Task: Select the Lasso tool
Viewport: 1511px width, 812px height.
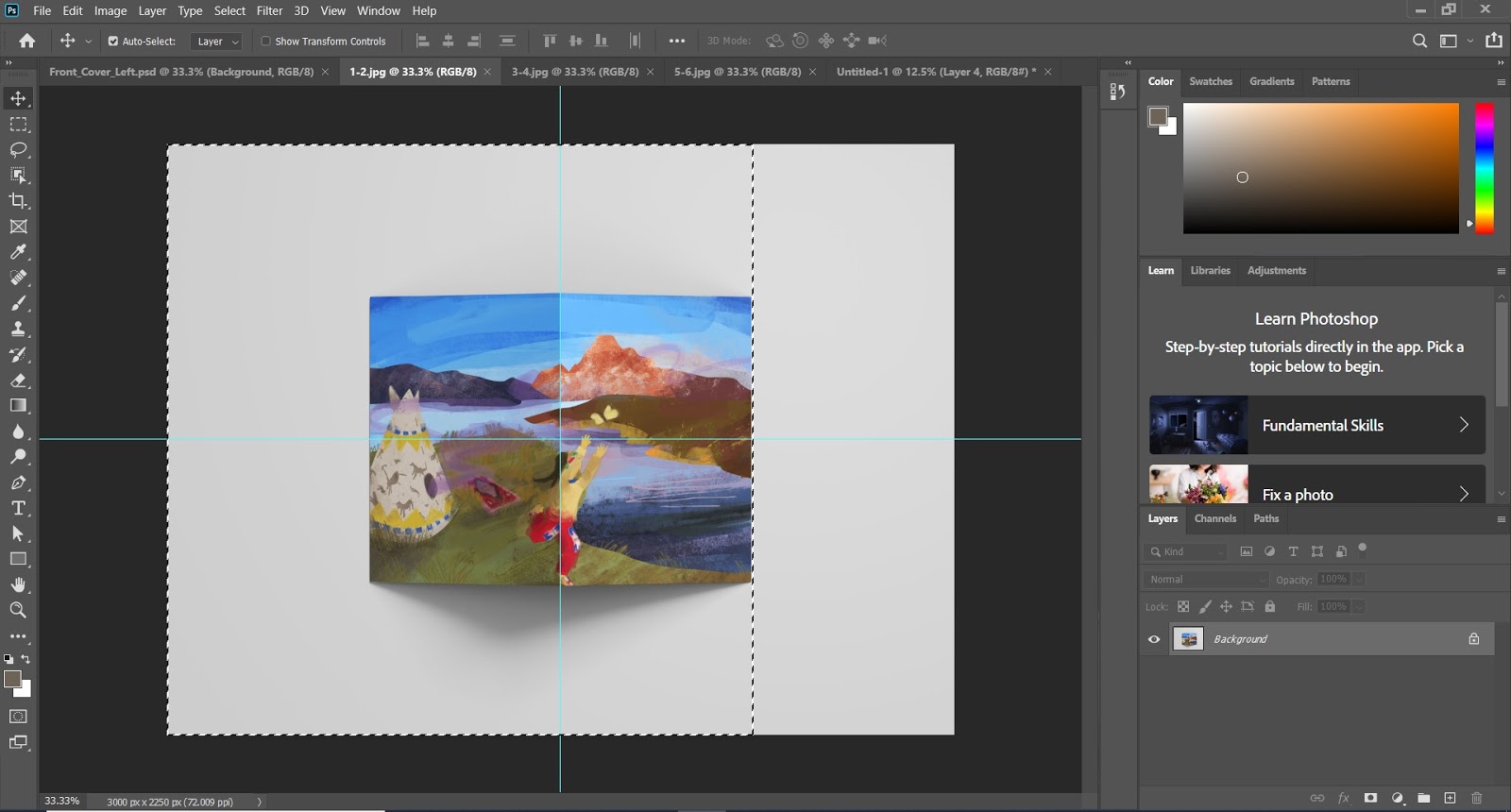Action: tap(18, 150)
